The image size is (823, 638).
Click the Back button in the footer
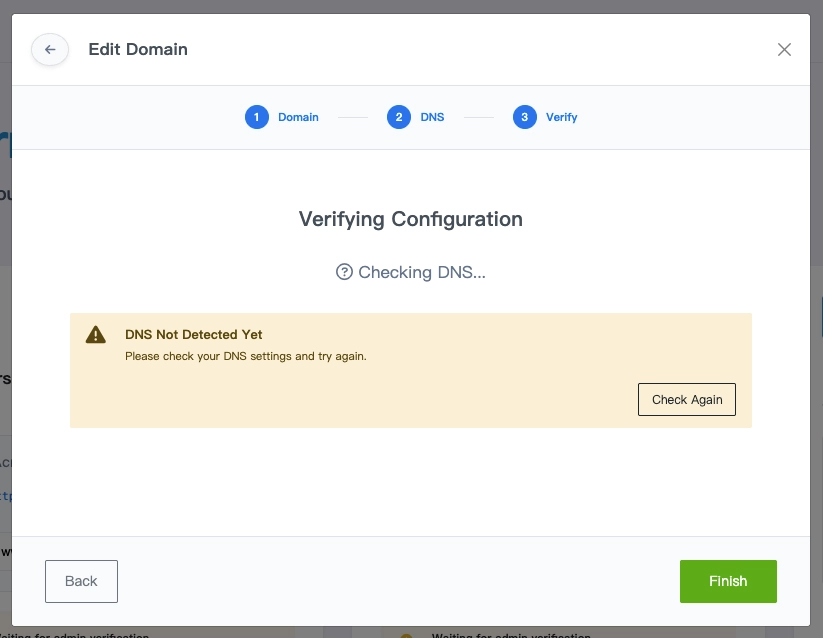[x=81, y=581]
